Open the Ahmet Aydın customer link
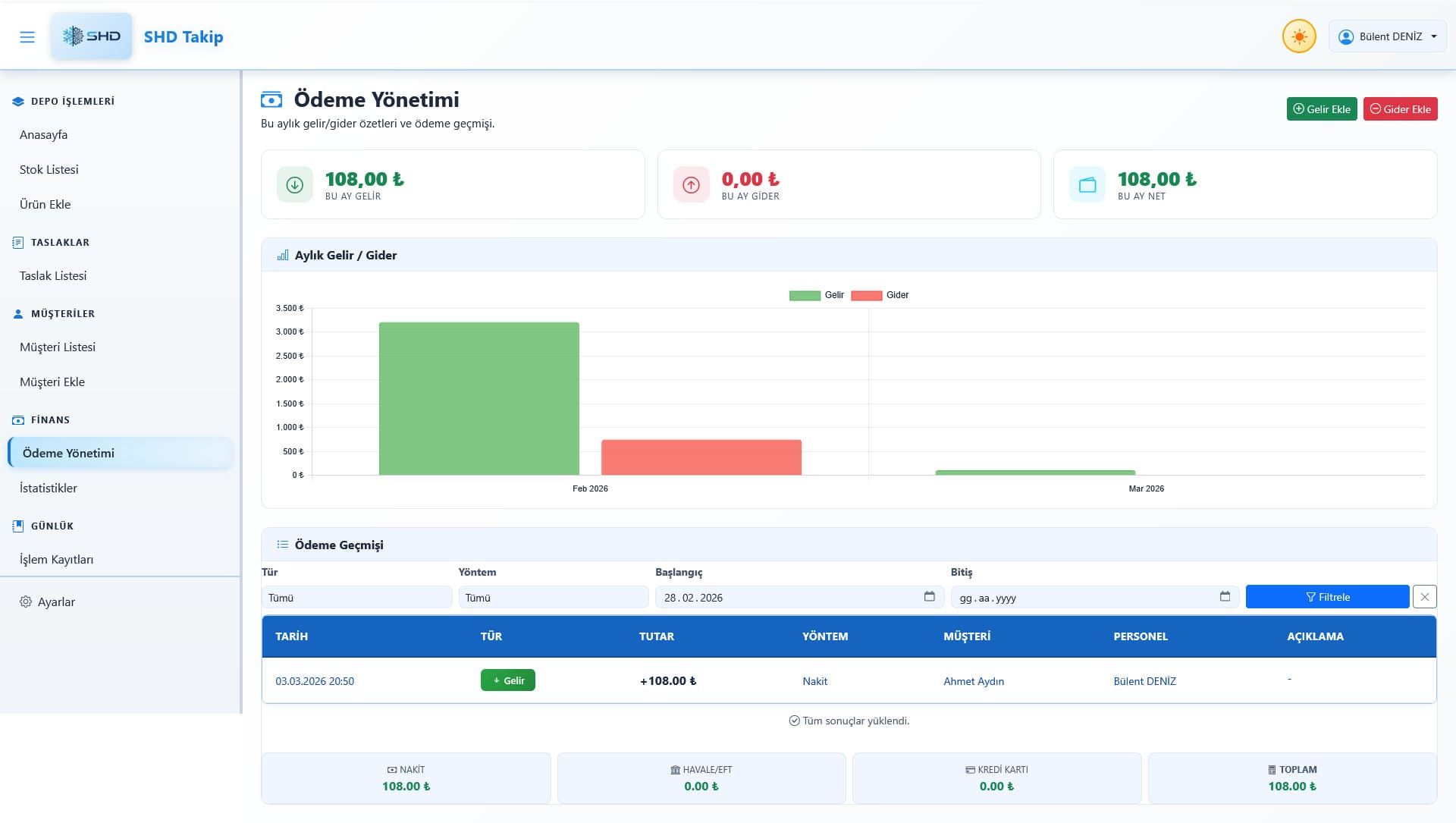 click(974, 681)
